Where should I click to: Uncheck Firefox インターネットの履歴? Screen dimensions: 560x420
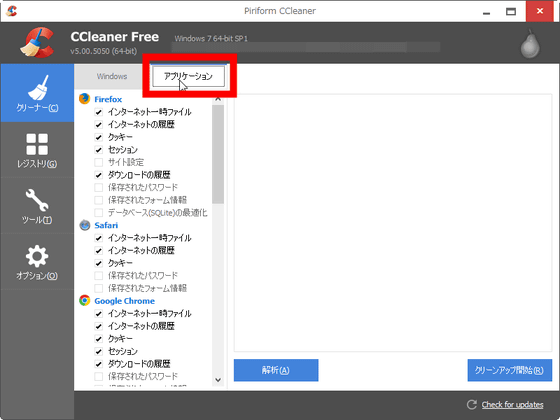99,125
